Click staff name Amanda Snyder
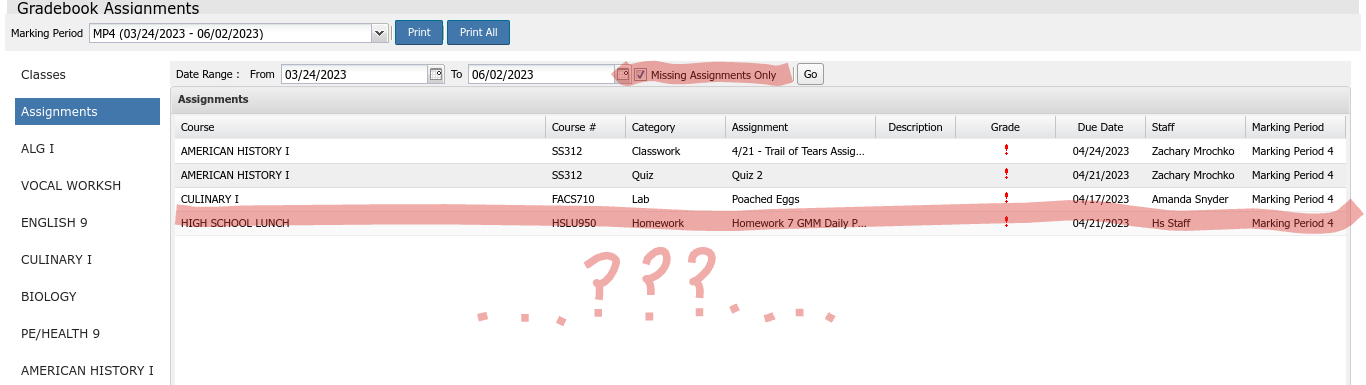Image resolution: width=1366 pixels, height=385 pixels. (x=1190, y=199)
